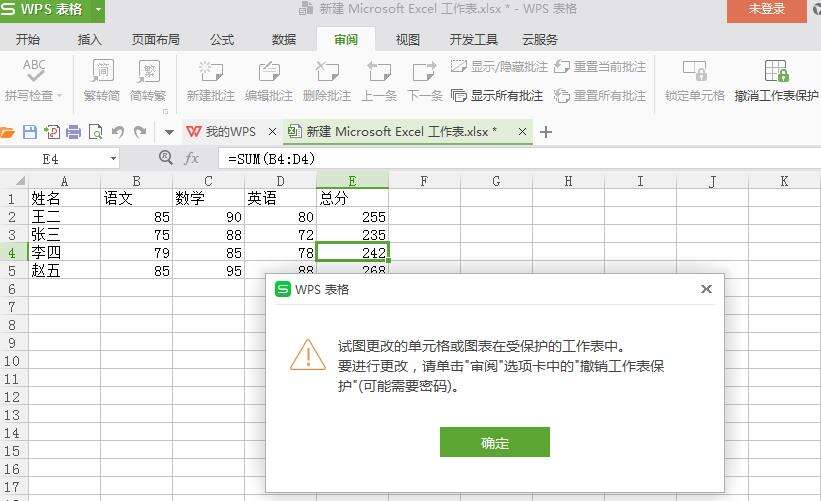Click cell with name 赵五
This screenshot has height=501, width=821.
[x=64, y=271]
